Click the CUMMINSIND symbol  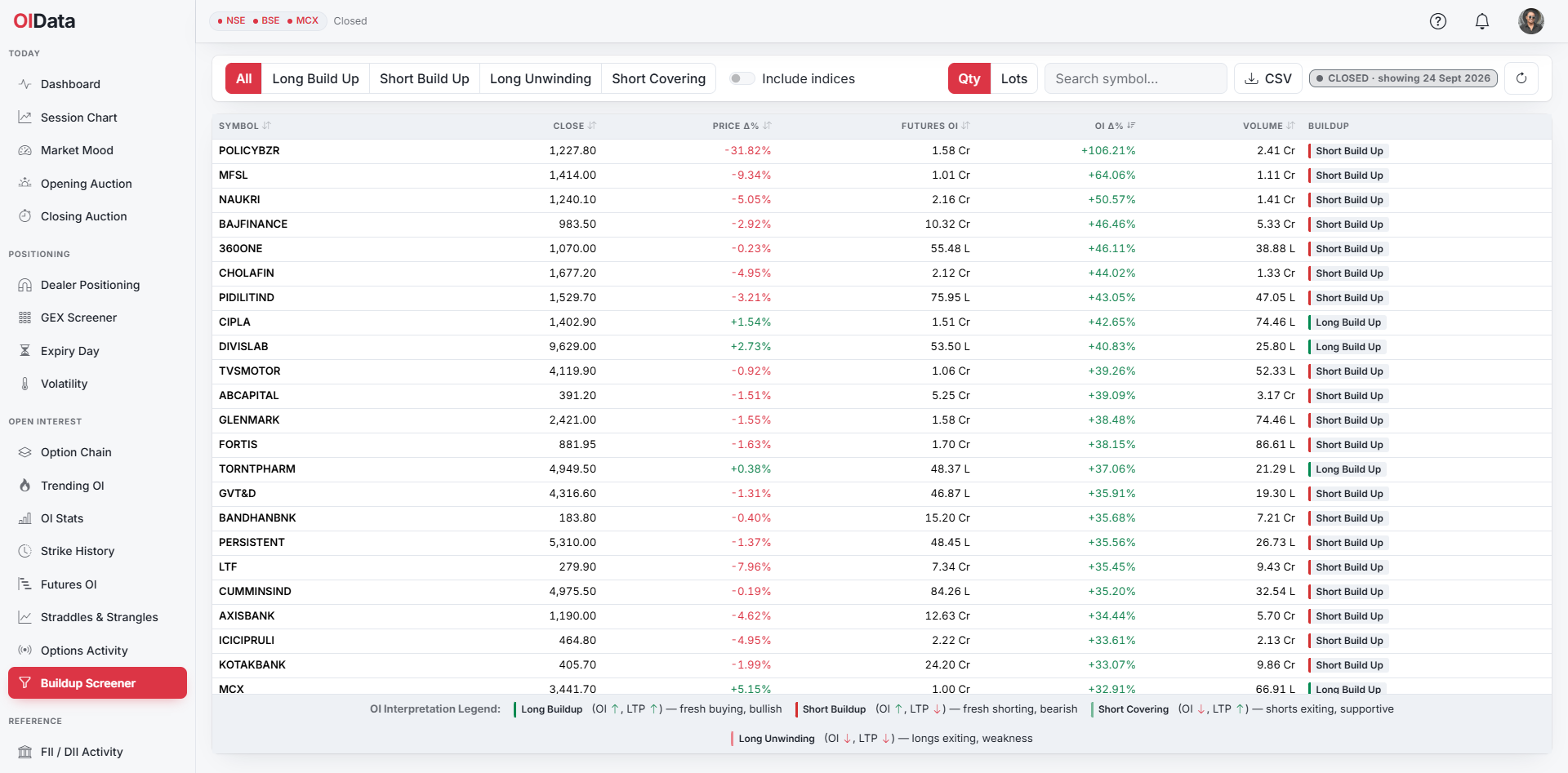tap(255, 592)
